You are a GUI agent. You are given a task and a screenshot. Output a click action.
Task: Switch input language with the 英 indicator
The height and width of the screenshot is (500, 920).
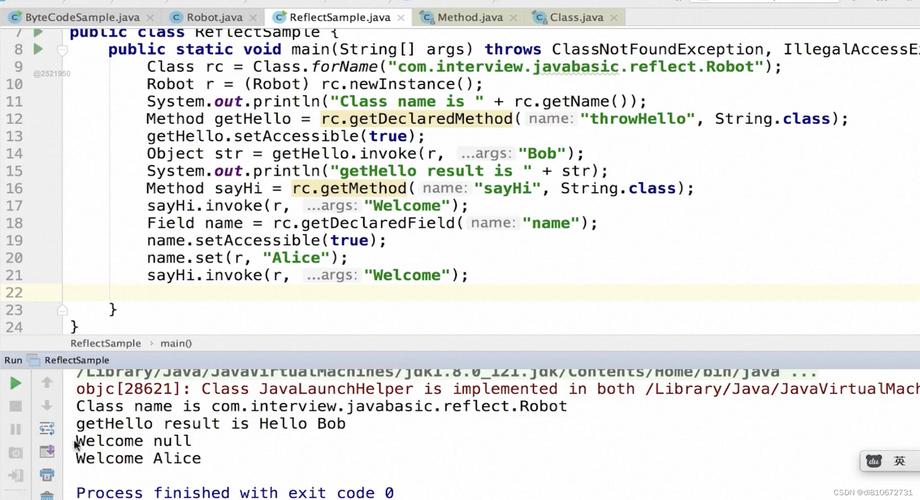[x=899, y=461]
